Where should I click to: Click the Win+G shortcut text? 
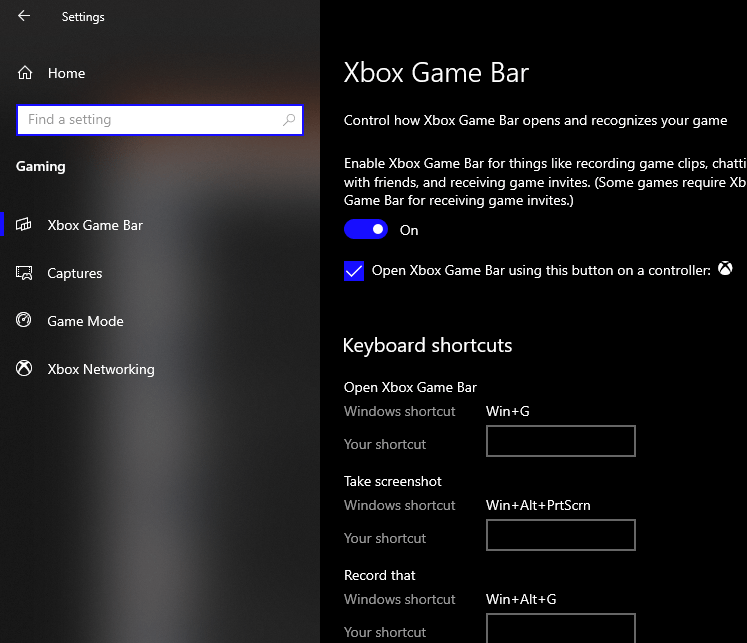[x=507, y=411]
